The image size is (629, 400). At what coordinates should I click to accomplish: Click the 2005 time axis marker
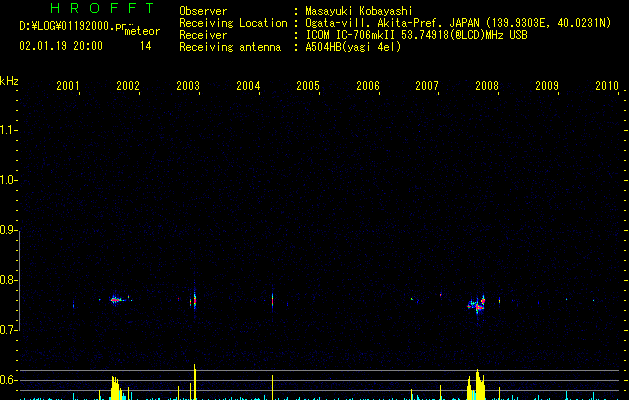[308, 85]
